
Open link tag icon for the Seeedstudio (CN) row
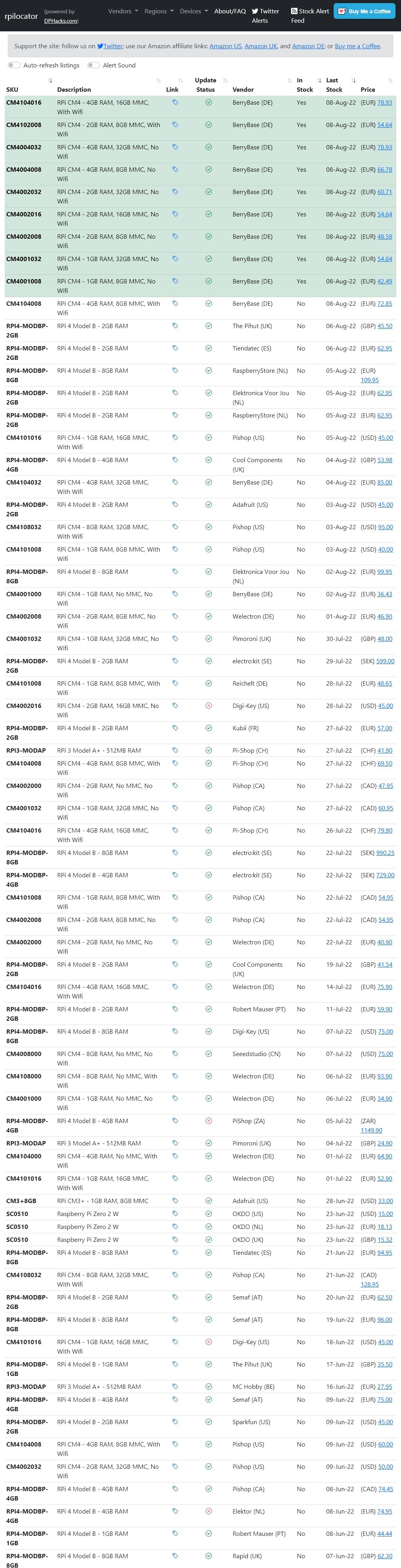(175, 1053)
